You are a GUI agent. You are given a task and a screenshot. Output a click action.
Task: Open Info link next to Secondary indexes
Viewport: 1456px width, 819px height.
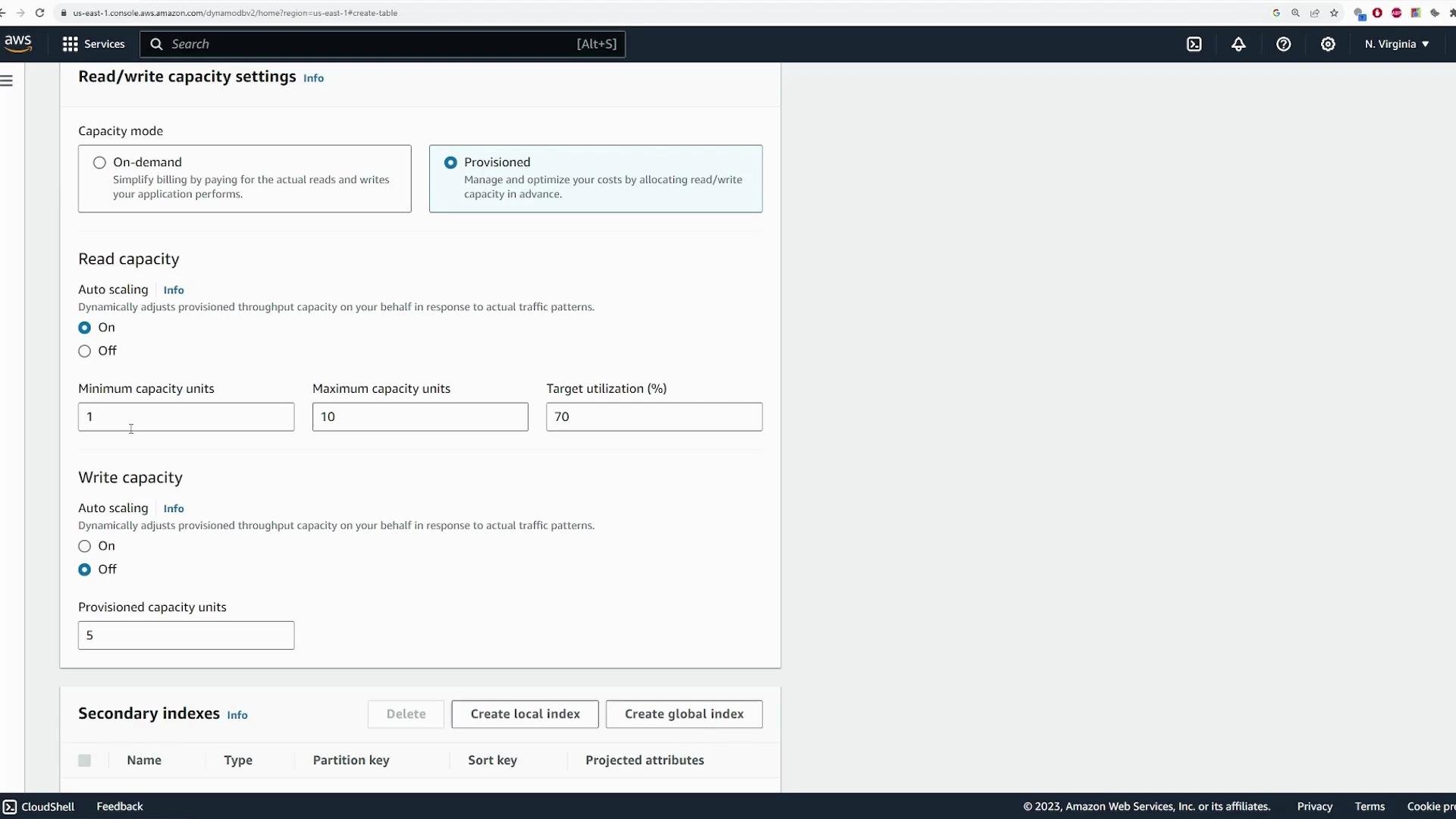237,715
